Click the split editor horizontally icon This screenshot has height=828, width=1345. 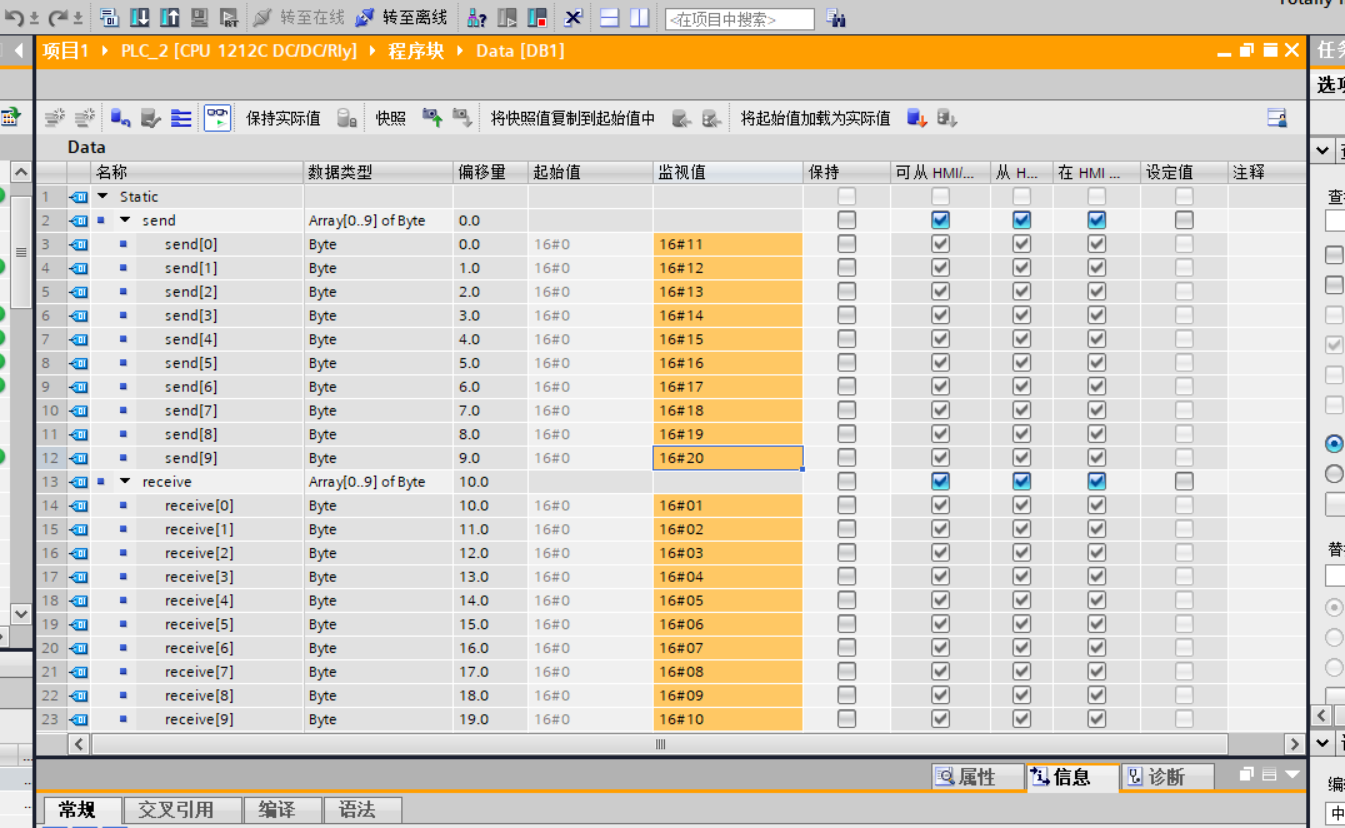tap(609, 18)
